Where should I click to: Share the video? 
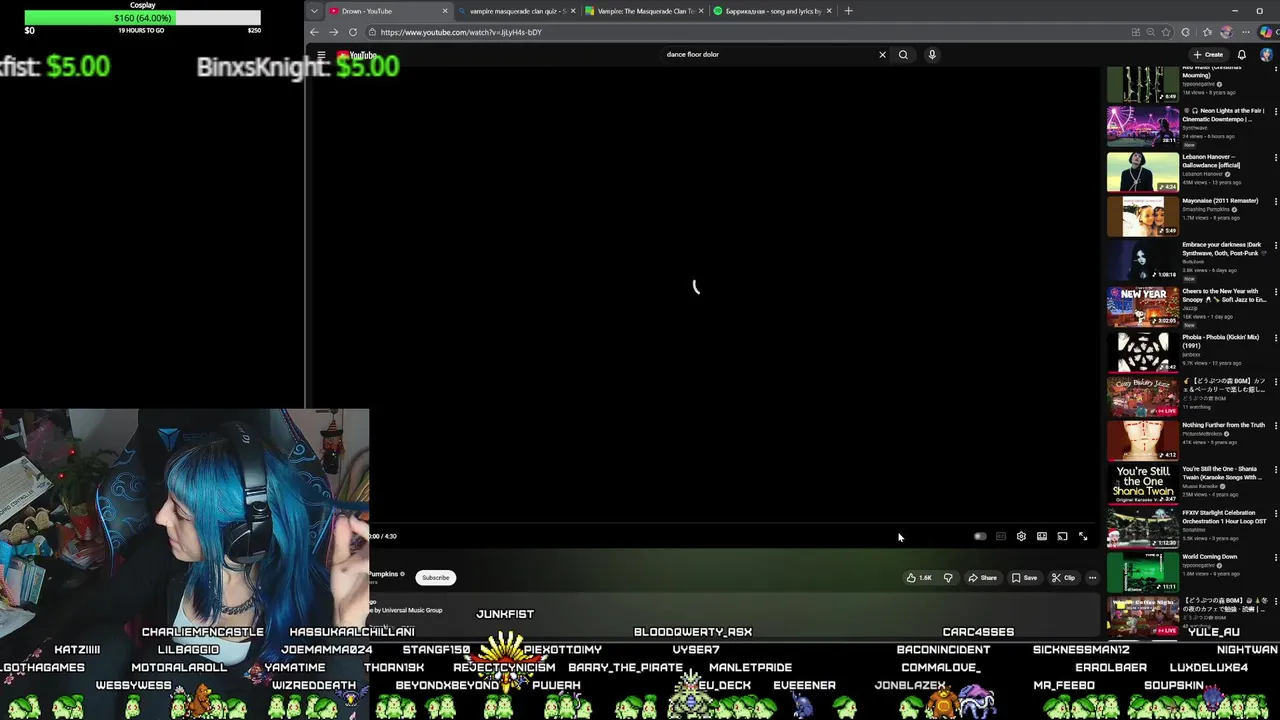coord(982,578)
